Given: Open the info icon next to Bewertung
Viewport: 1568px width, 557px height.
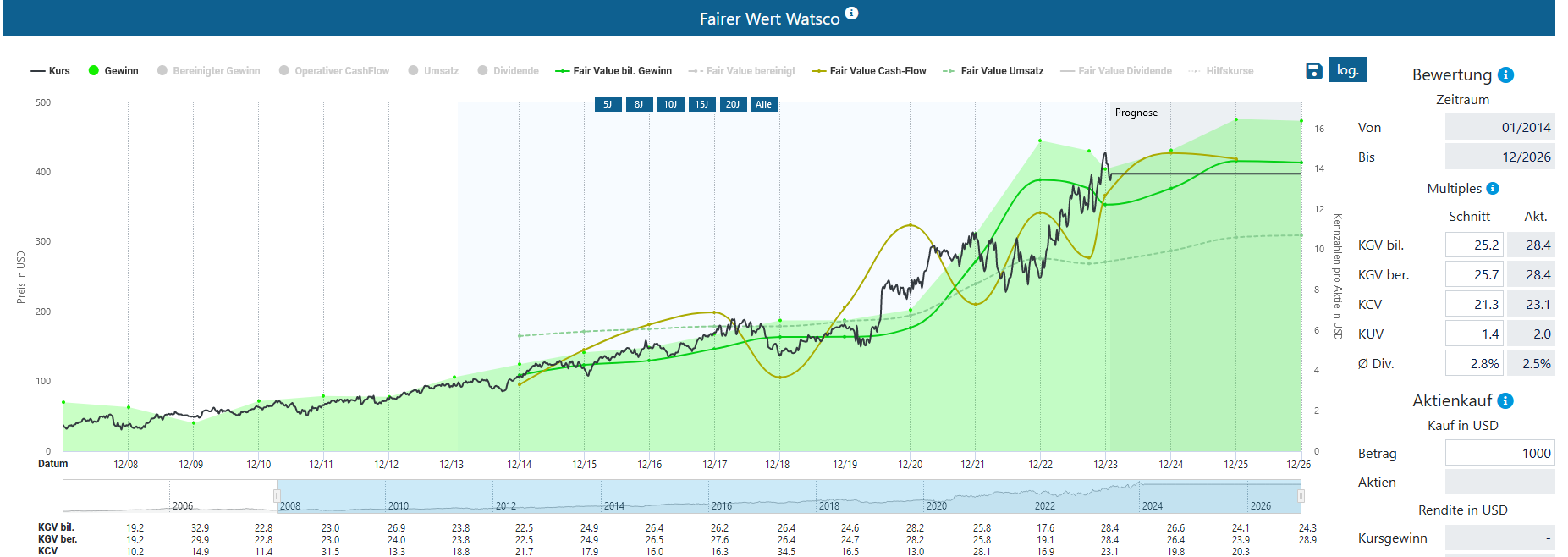Looking at the screenshot, I should pyautogui.click(x=1505, y=74).
